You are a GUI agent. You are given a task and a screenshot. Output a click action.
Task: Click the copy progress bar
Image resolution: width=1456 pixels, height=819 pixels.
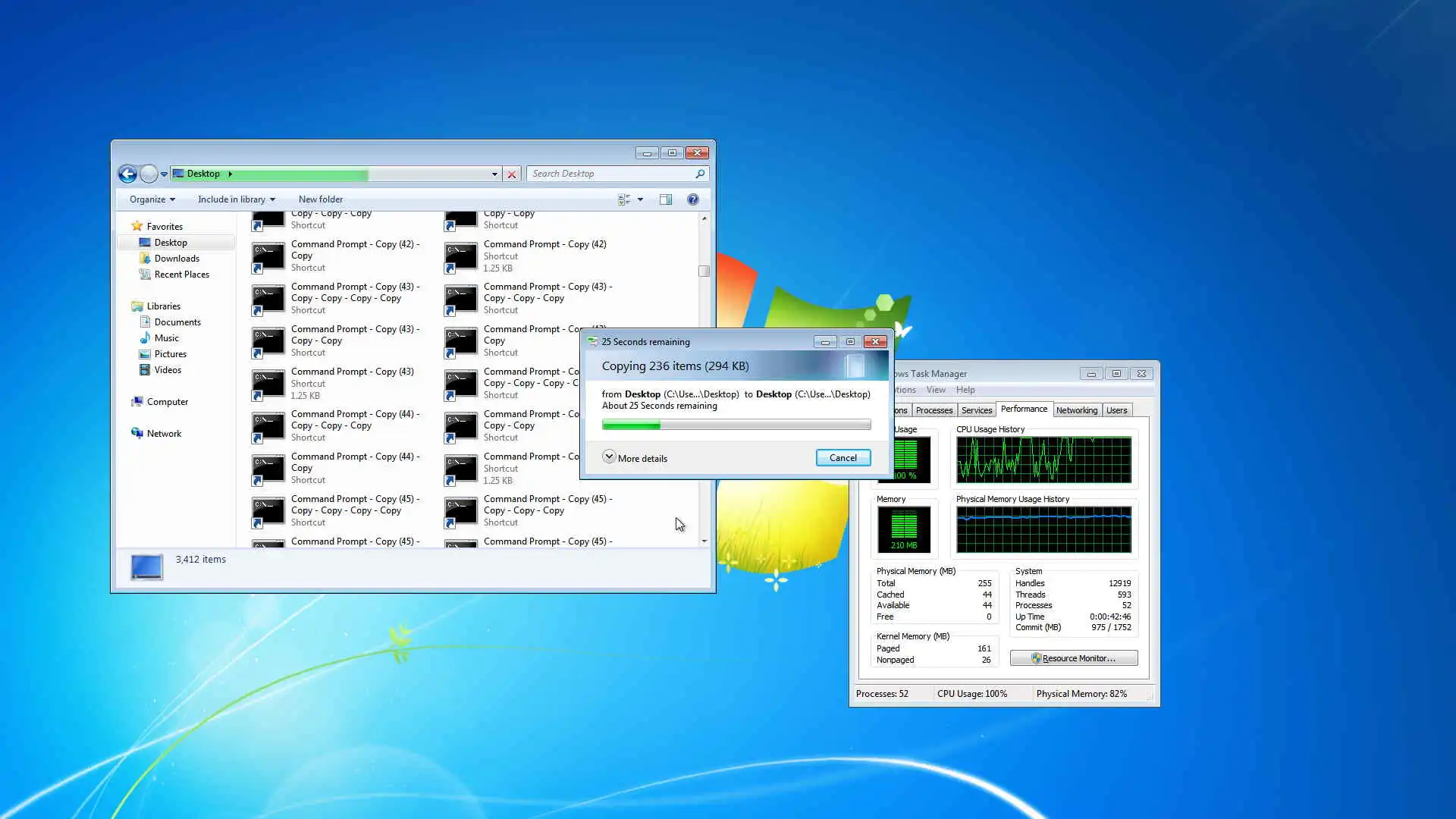coord(736,425)
